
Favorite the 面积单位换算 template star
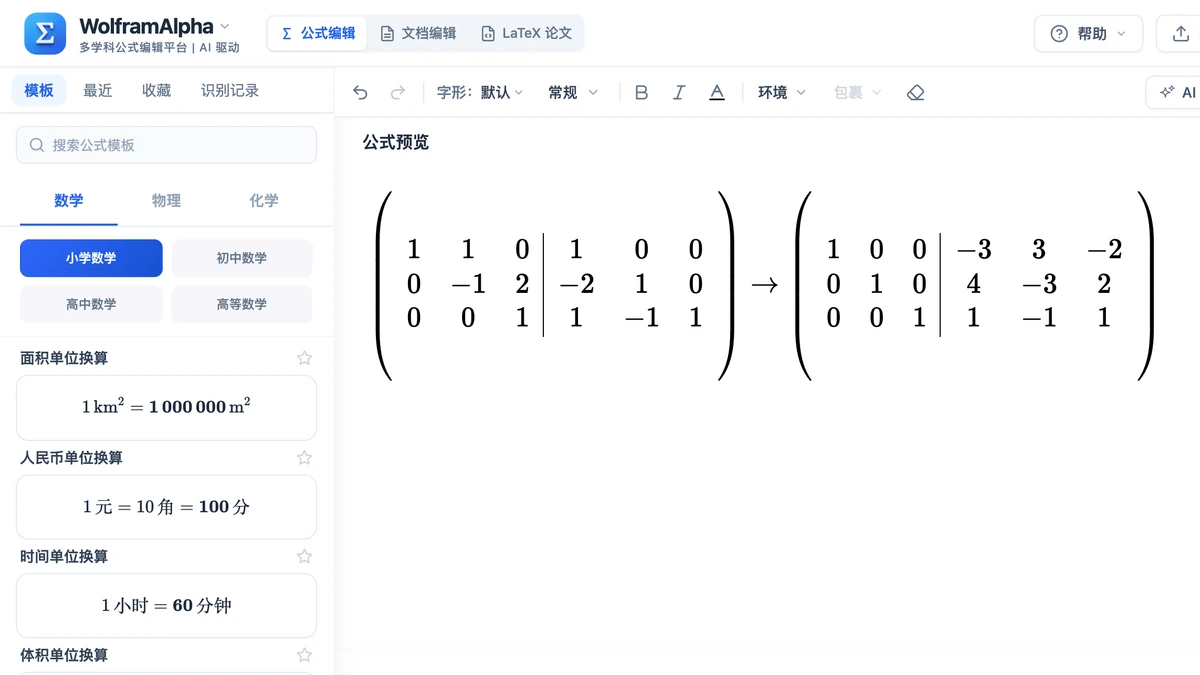pos(305,358)
